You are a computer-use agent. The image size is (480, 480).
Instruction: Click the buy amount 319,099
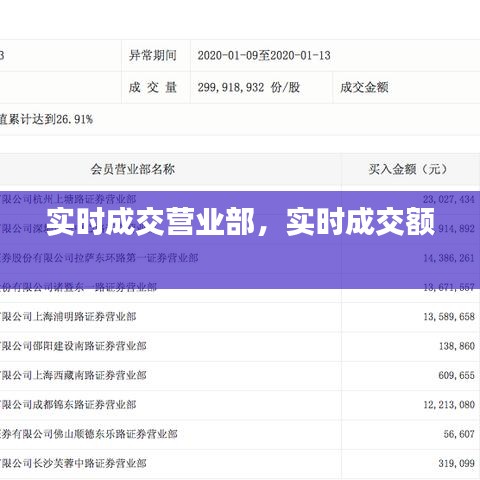click(456, 463)
